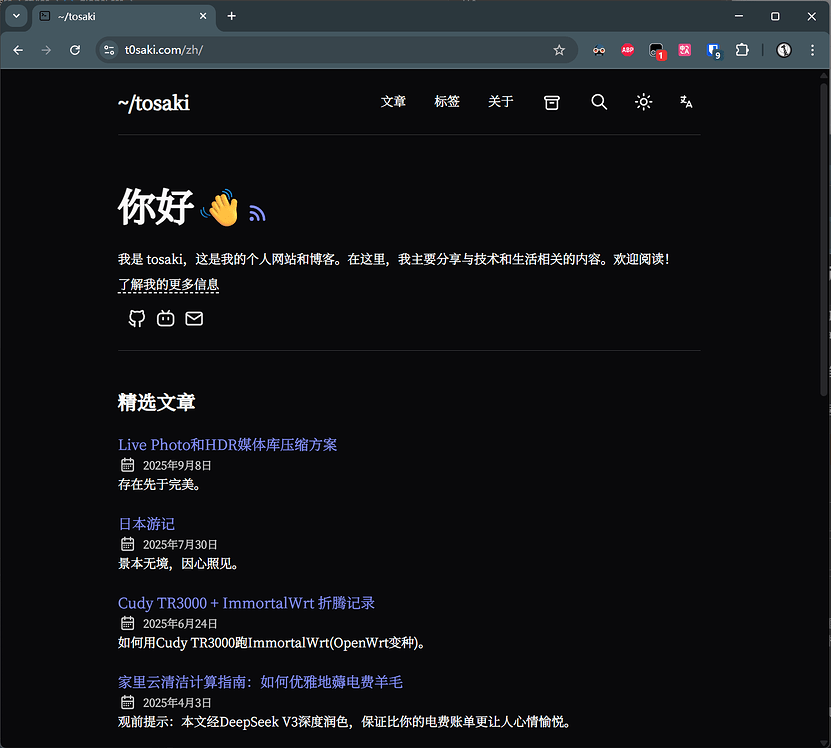Open the RSS feed icon beside 你好
The image size is (831, 748).
(x=257, y=213)
